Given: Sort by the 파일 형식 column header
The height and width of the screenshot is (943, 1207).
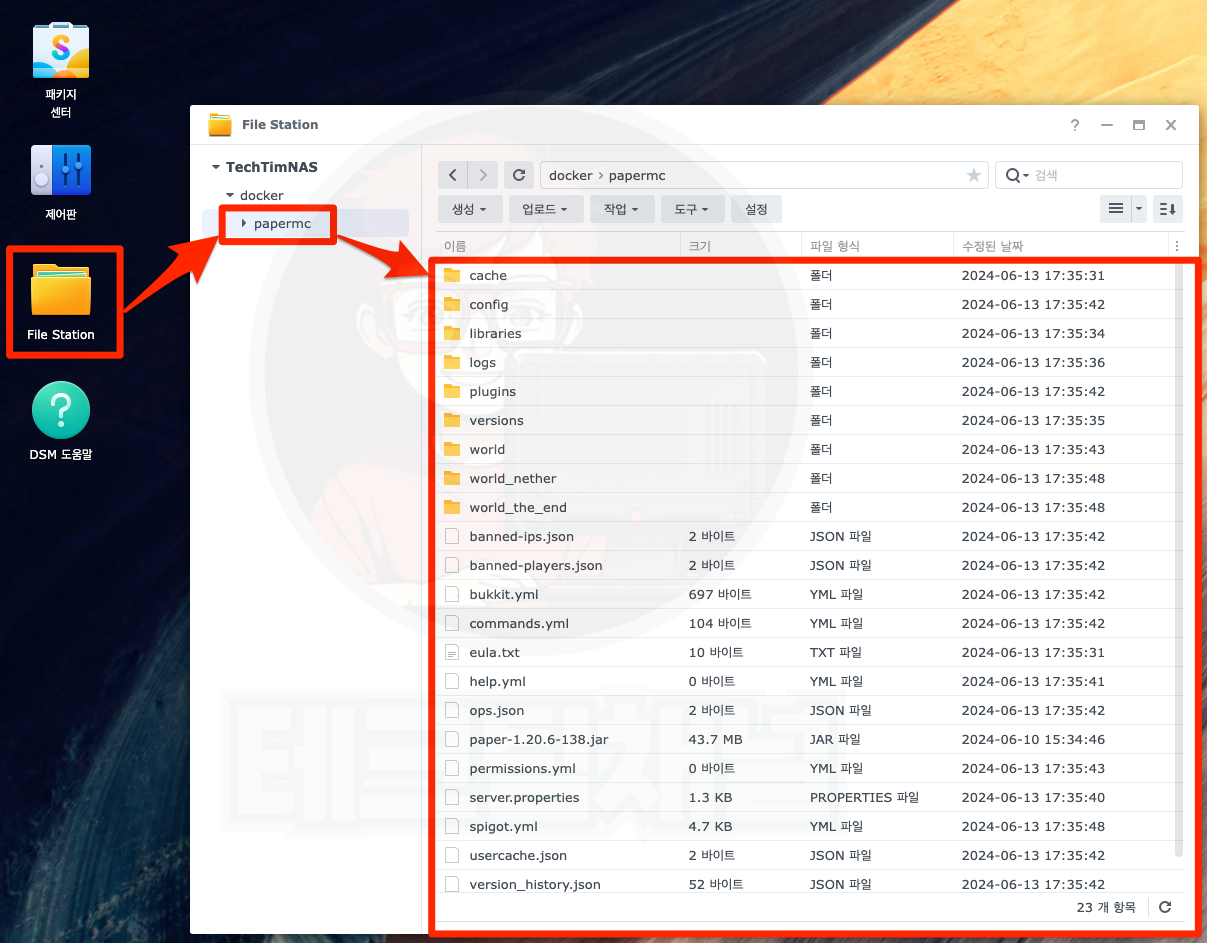Looking at the screenshot, I should (877, 246).
